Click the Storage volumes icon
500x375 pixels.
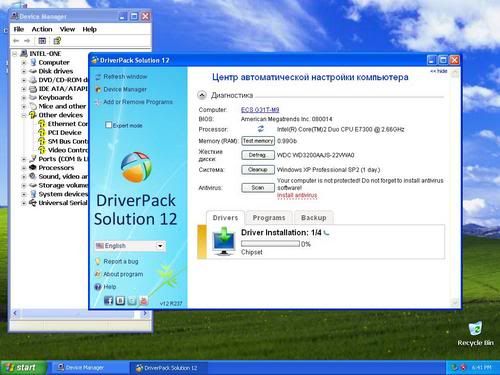coord(33,185)
